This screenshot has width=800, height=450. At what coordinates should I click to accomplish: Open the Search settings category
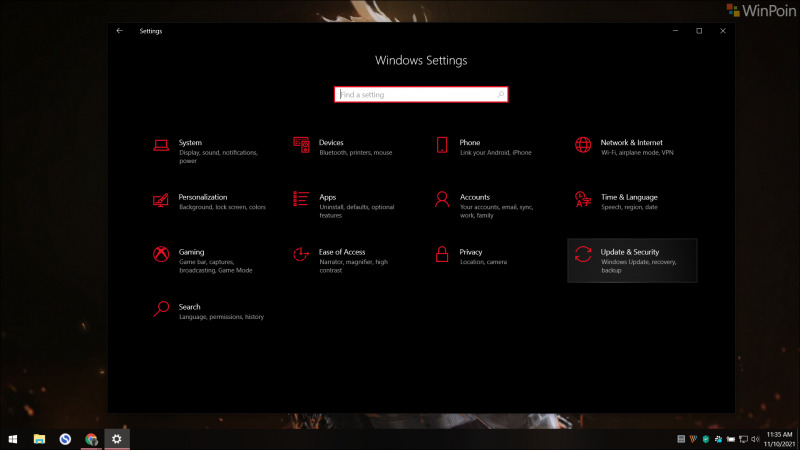(210, 311)
